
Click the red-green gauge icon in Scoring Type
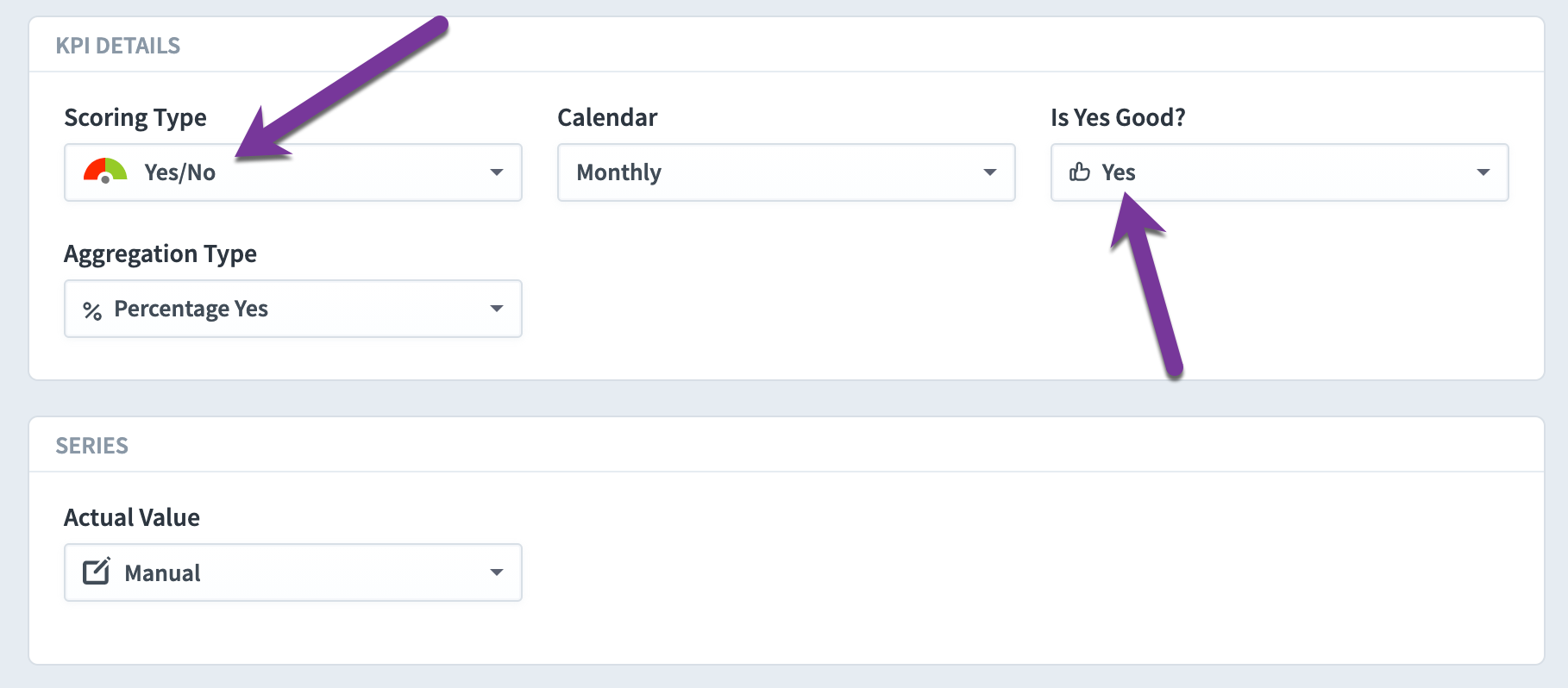pos(105,171)
